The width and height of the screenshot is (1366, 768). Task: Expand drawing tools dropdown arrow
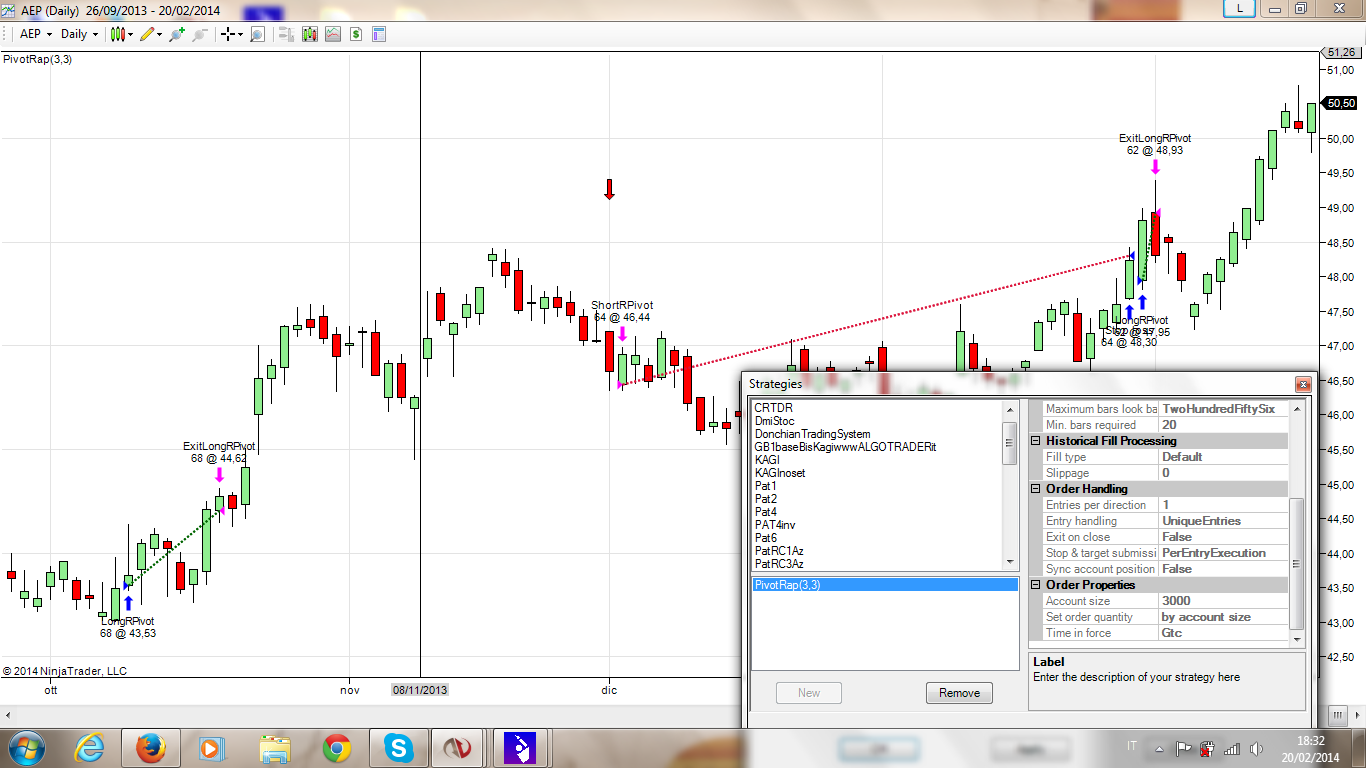pos(159,35)
